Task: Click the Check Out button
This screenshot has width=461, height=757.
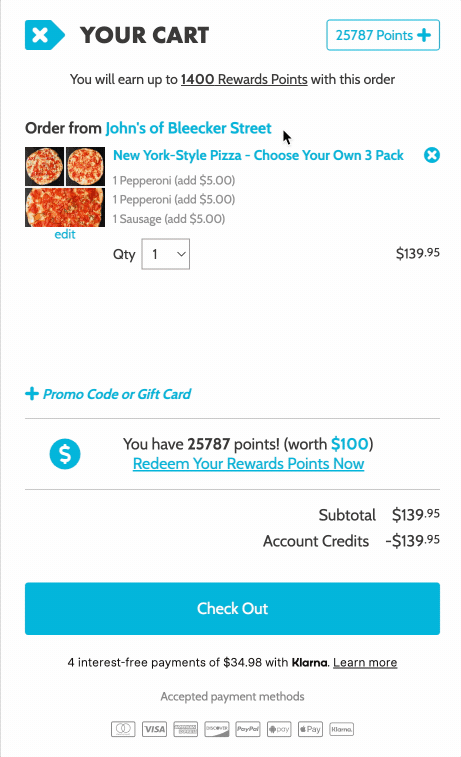Action: [232, 608]
